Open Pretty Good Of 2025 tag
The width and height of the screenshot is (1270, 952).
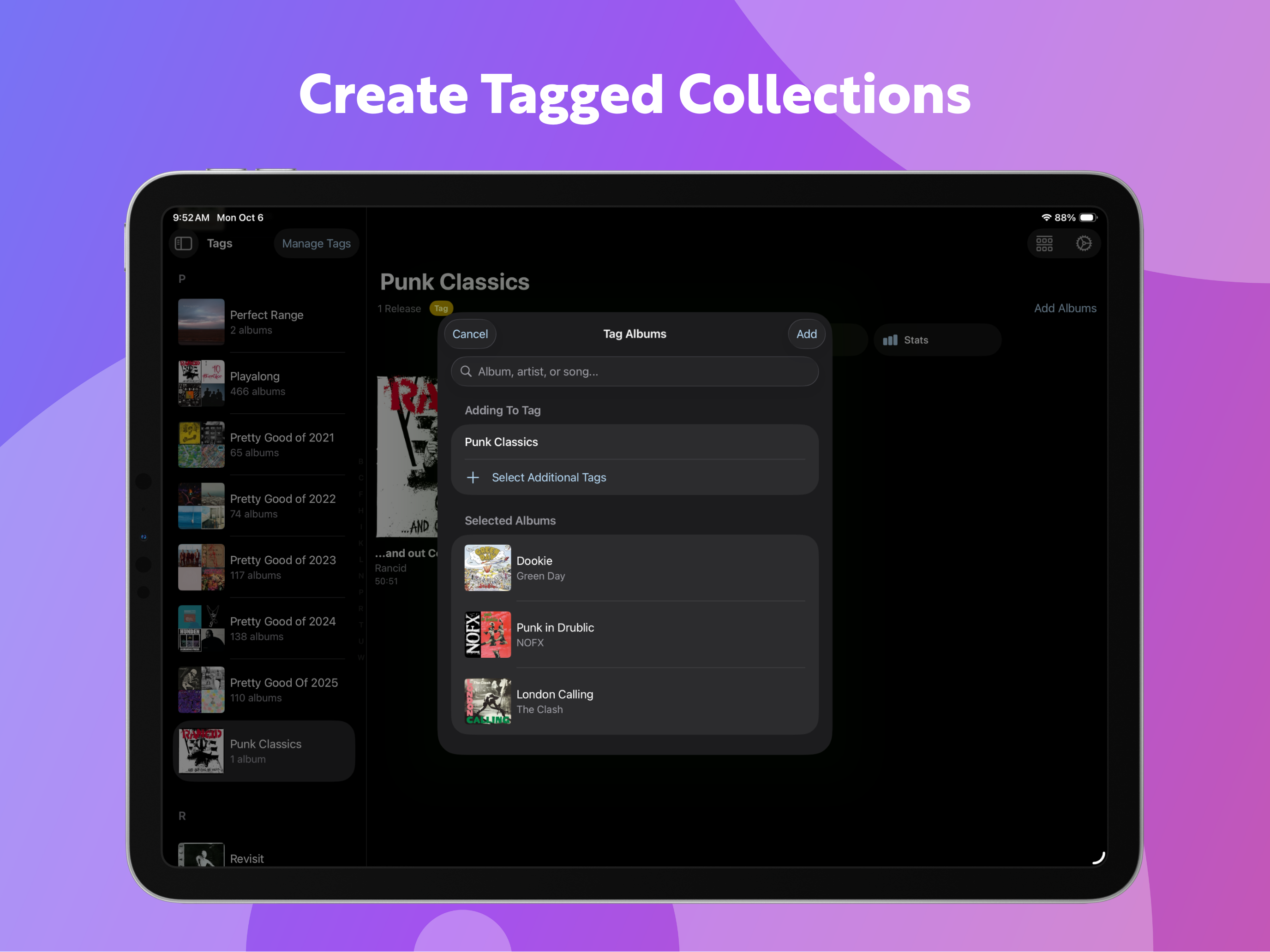pos(264,690)
